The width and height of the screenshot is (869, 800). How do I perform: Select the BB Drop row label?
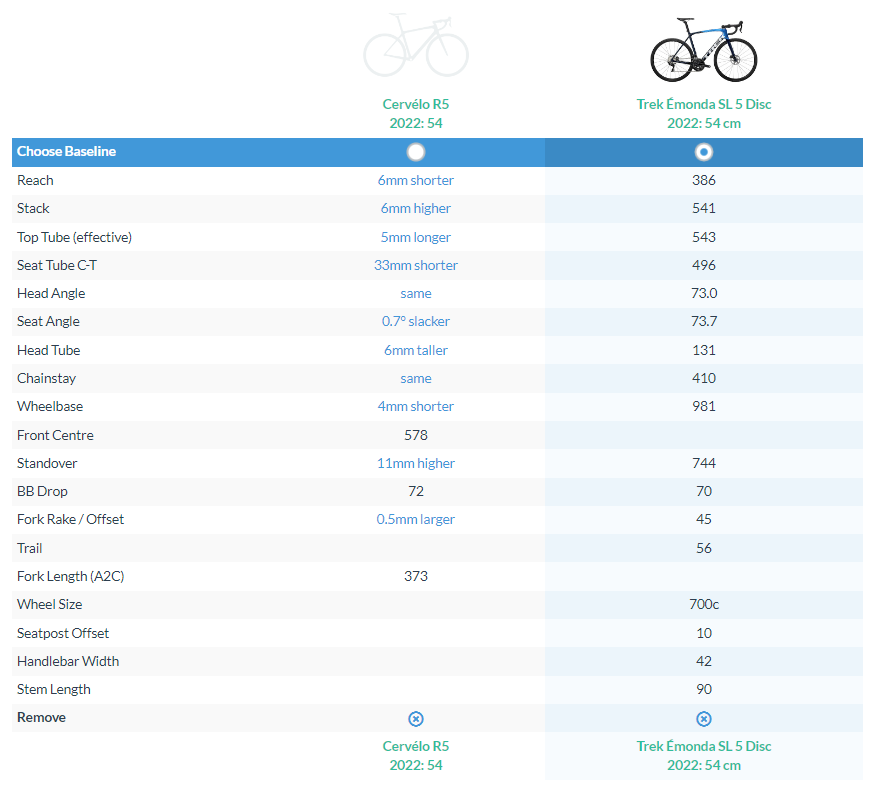coord(42,492)
